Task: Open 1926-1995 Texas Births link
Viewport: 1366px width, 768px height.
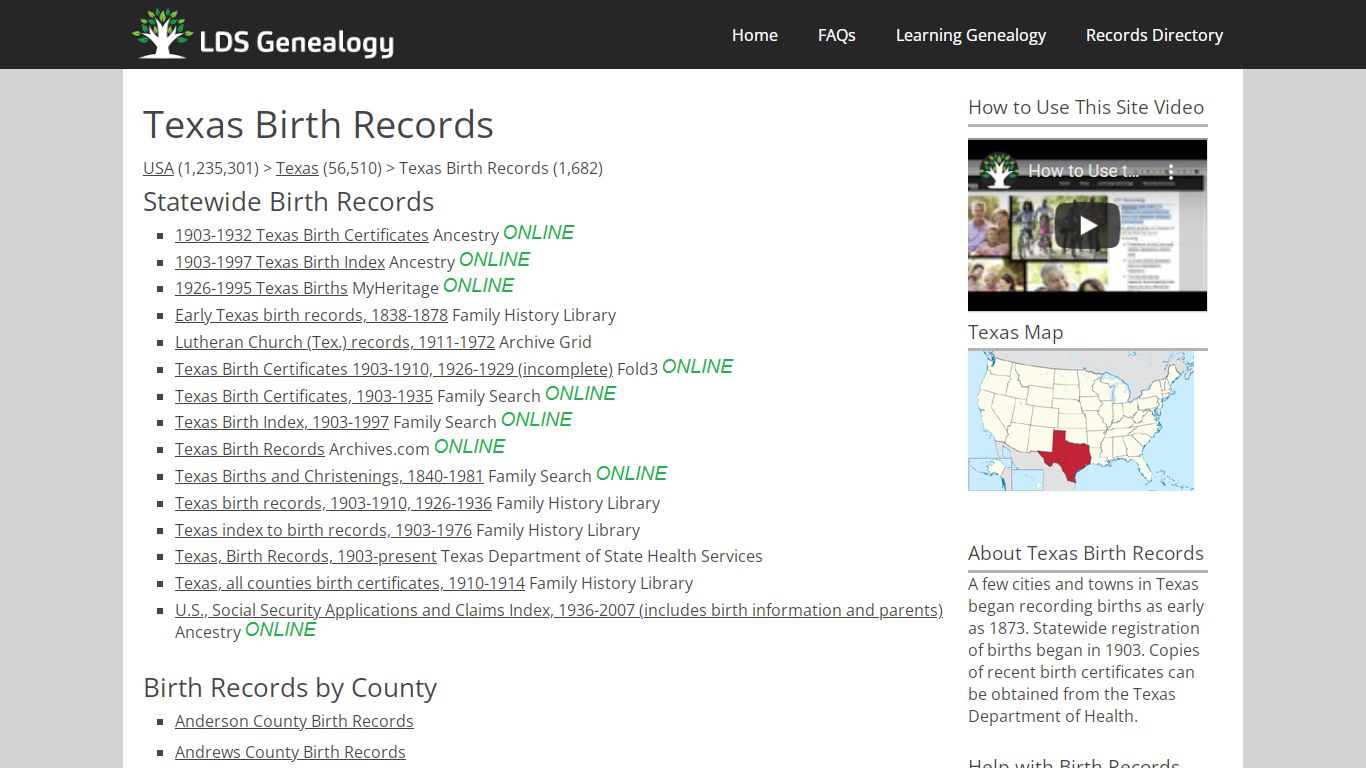Action: pos(261,288)
